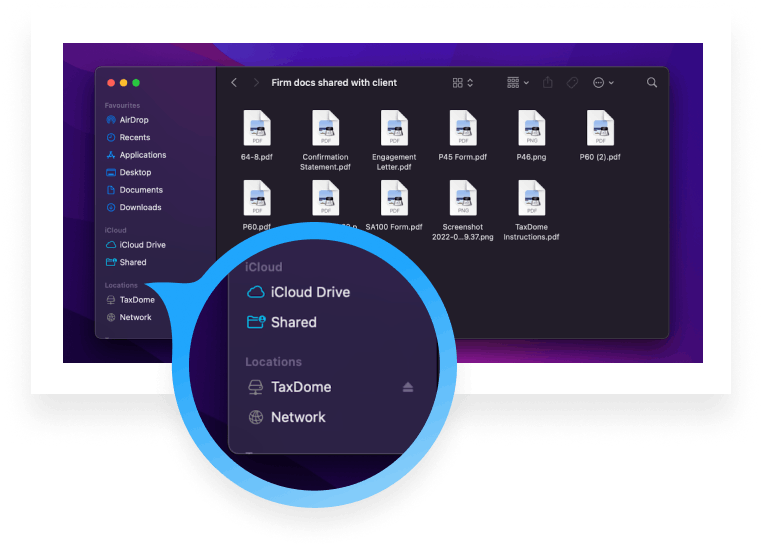Open AirDrop from the Favourites sidebar
Screen dimensions: 762x550
tap(133, 120)
